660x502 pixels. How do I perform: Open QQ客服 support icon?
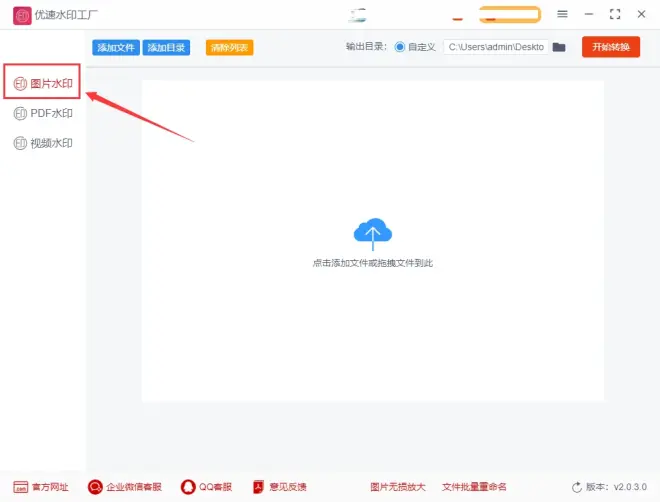point(188,487)
